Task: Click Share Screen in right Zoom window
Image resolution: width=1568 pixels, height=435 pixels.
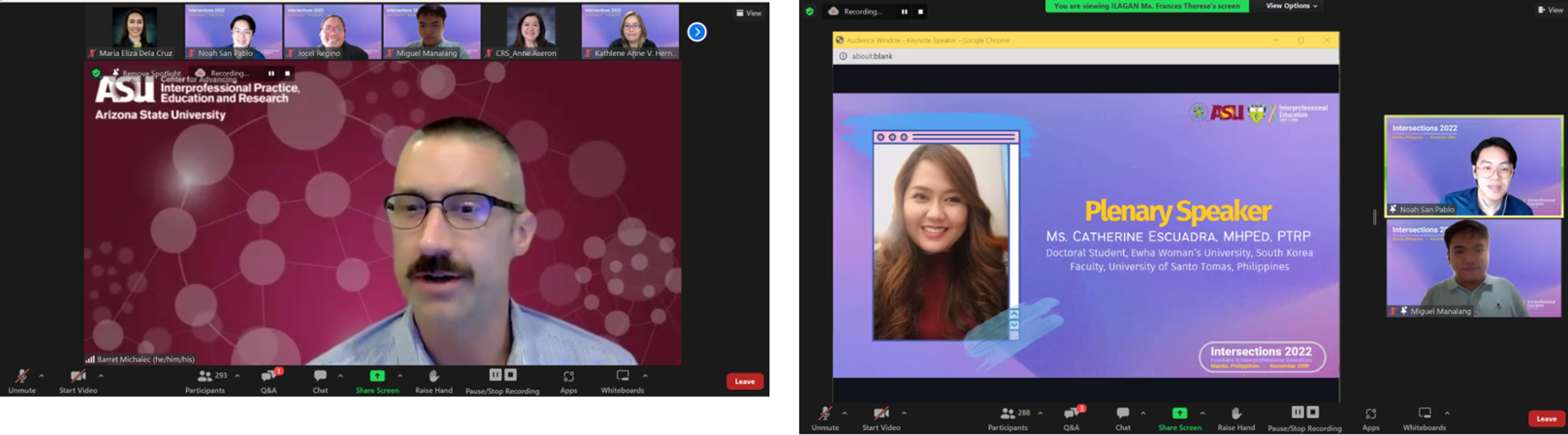Action: pos(1180,418)
